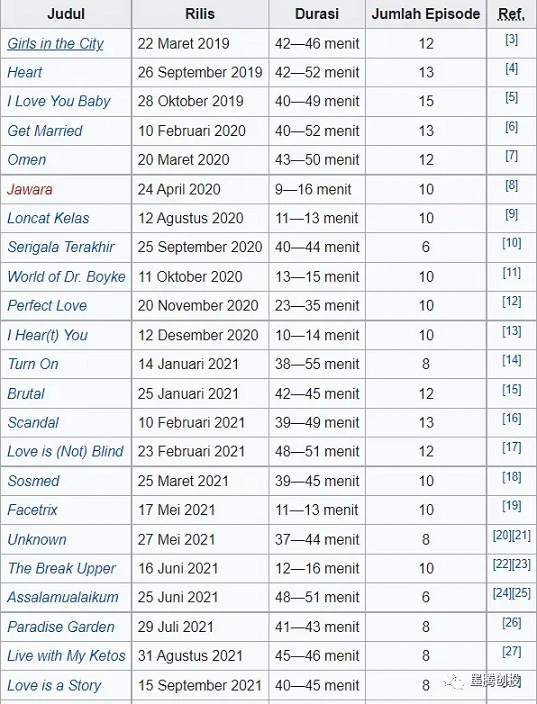Click reference [3] citation
The width and height of the screenshot is (537, 704).
[511, 40]
